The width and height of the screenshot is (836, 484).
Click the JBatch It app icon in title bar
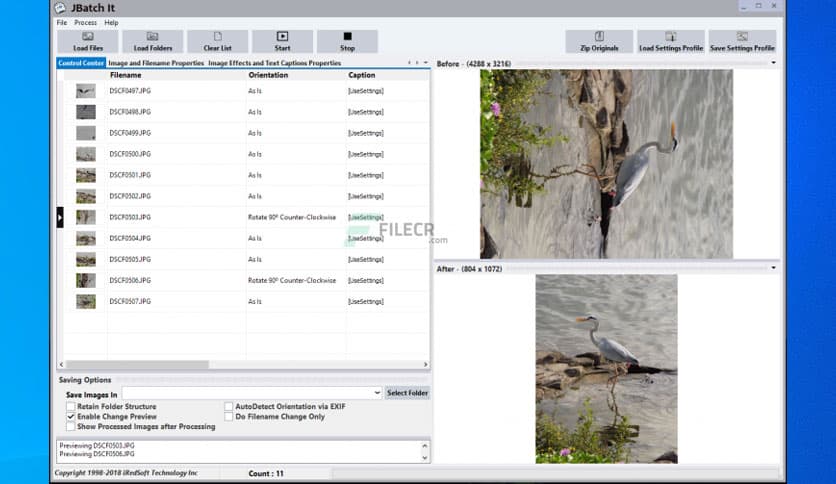click(60, 8)
